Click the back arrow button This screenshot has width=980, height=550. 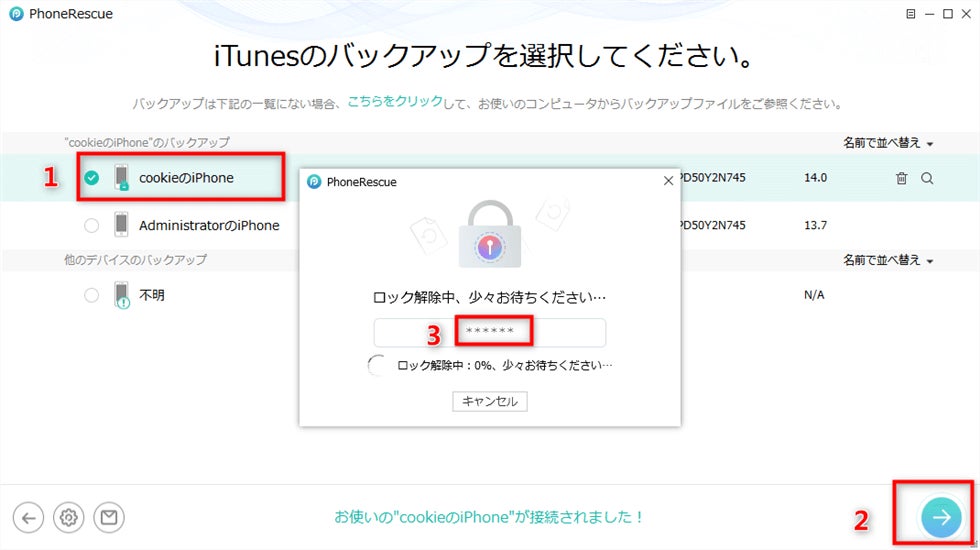28,518
